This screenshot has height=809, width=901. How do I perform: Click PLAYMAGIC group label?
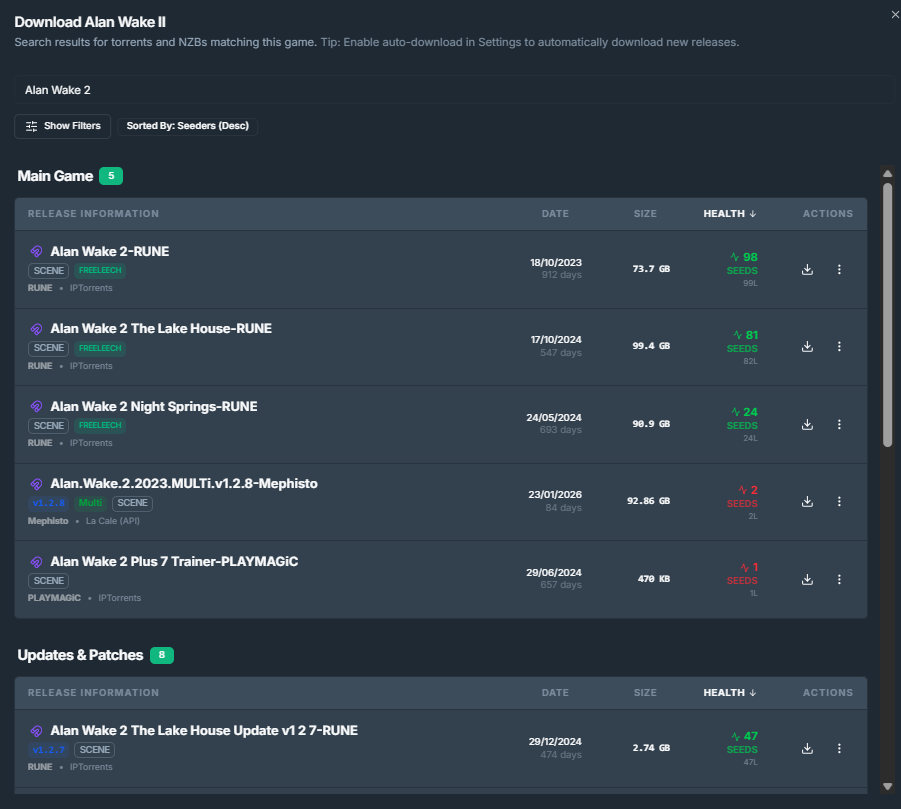(x=54, y=598)
